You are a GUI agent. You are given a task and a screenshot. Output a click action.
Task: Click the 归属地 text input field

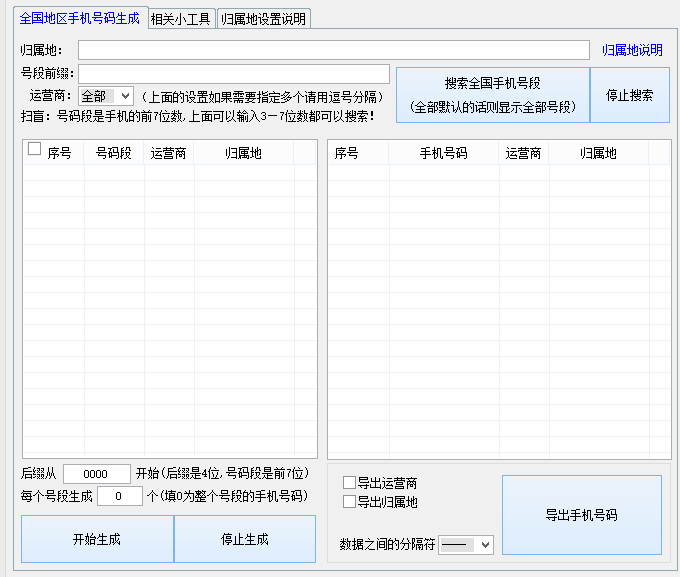click(333, 50)
